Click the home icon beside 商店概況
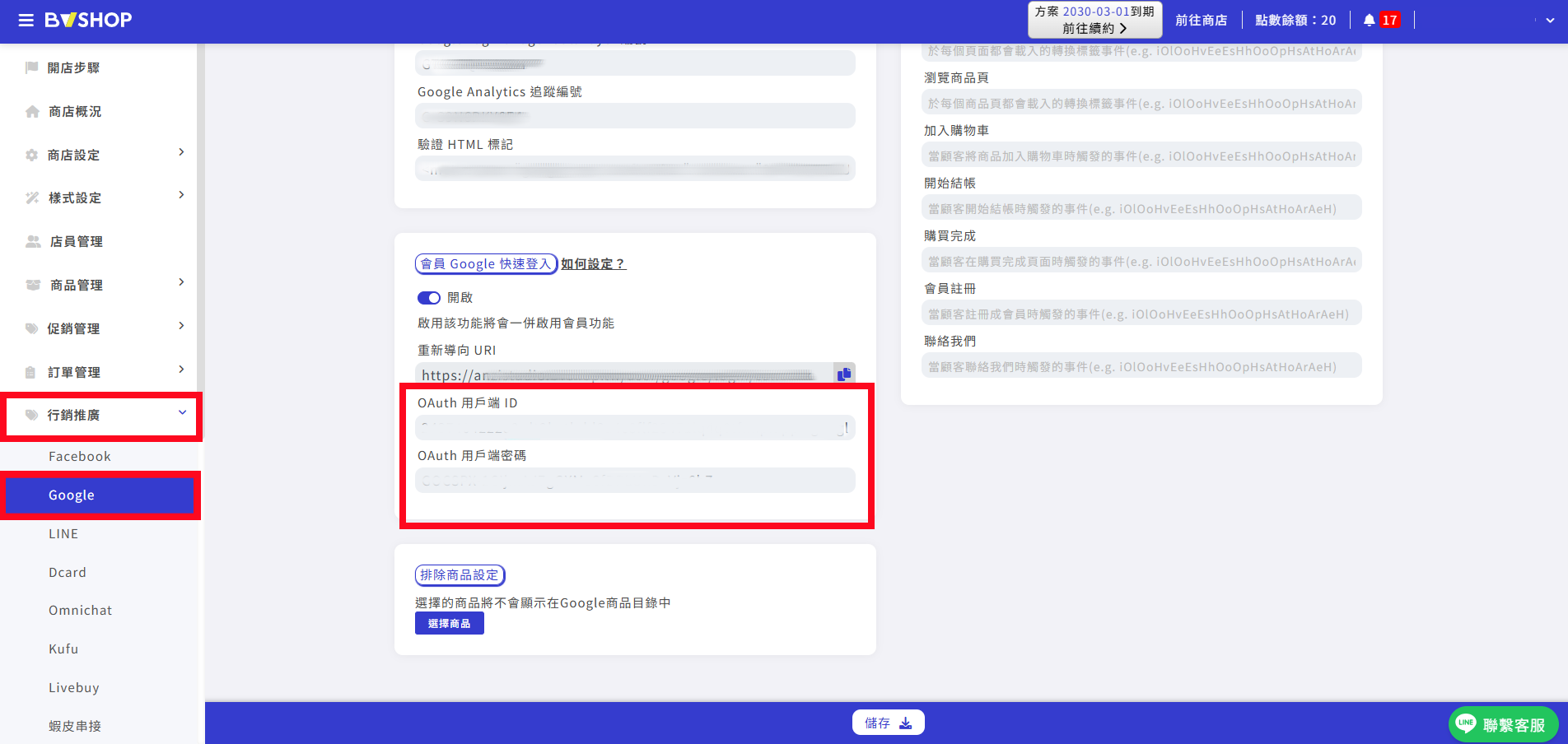 click(x=32, y=111)
